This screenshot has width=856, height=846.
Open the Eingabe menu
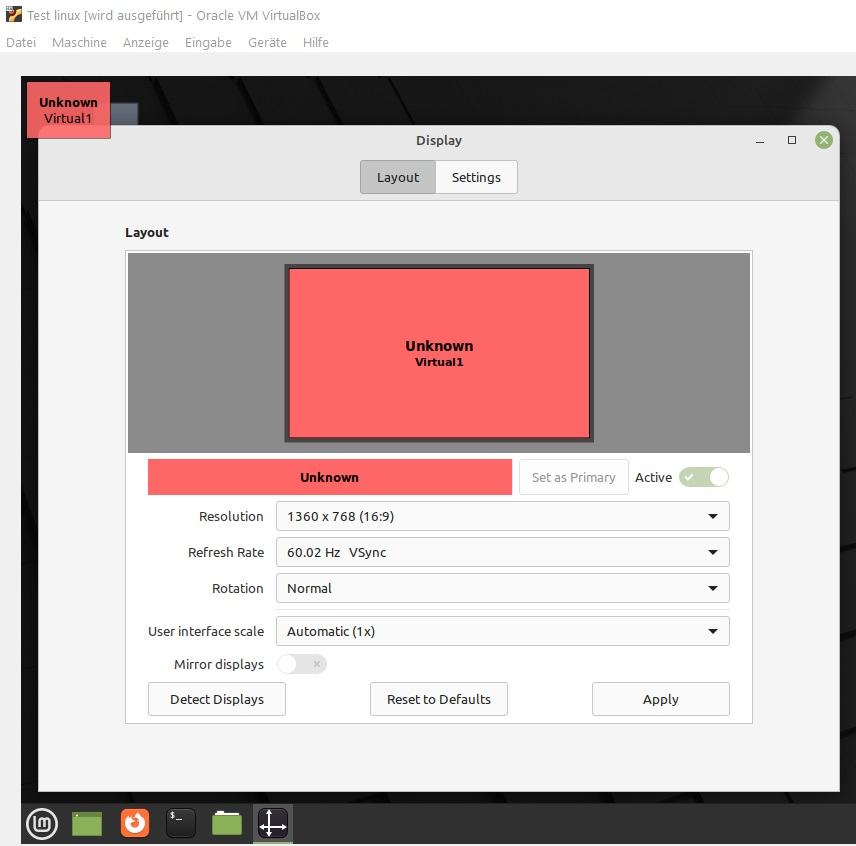(208, 43)
